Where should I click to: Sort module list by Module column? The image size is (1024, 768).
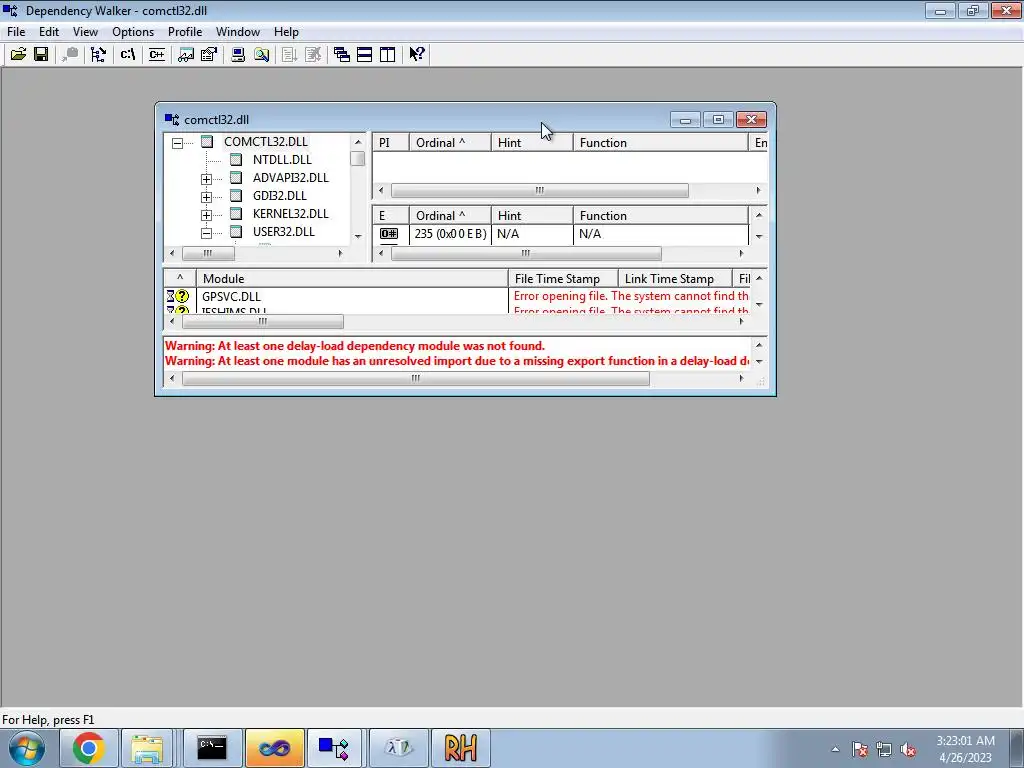click(x=351, y=279)
